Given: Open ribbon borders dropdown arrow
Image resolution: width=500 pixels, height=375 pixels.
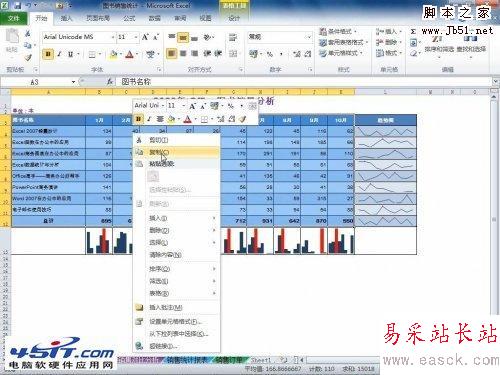Looking at the screenshot, I should pos(100,54).
